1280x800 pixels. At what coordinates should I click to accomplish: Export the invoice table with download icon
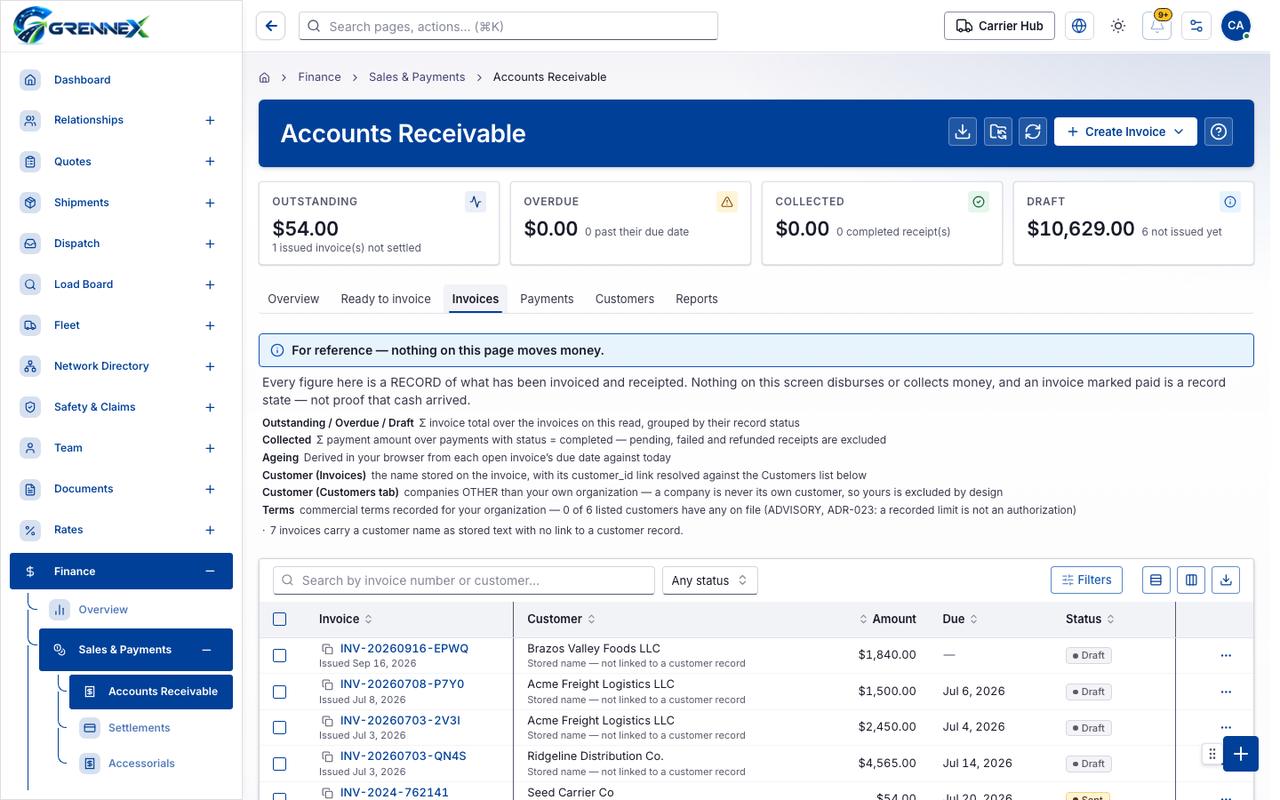pos(1226,580)
